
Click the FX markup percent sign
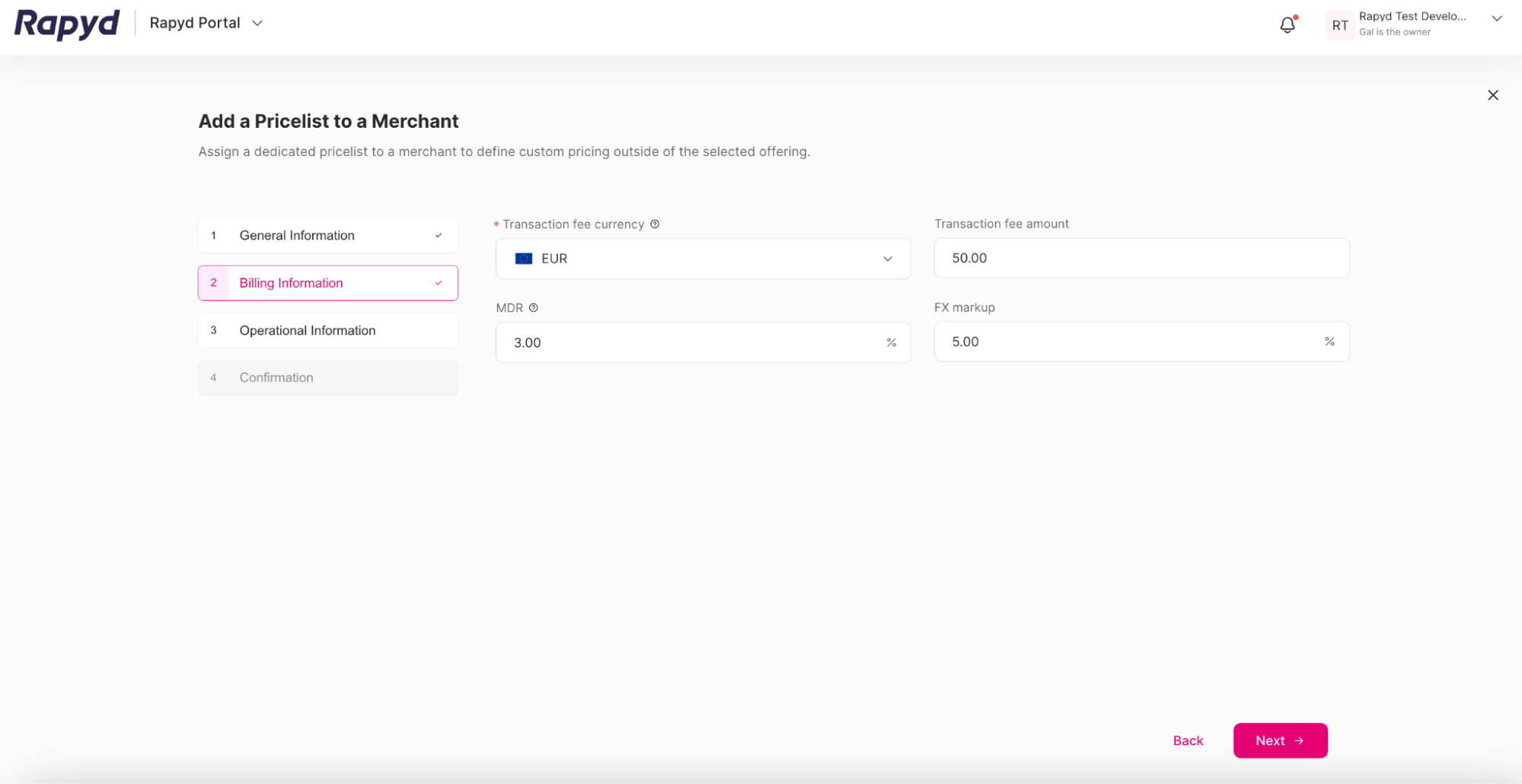click(x=1329, y=342)
